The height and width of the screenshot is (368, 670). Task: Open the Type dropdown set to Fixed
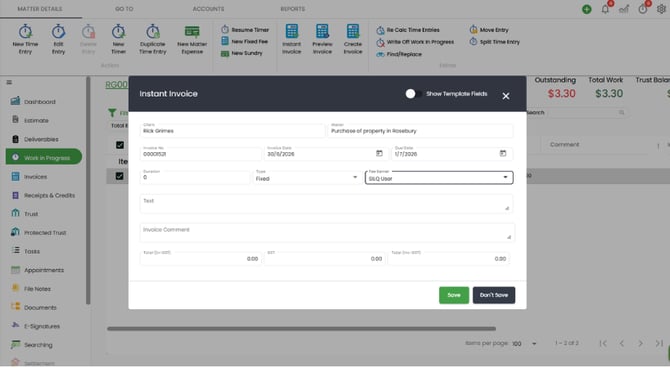(x=306, y=177)
